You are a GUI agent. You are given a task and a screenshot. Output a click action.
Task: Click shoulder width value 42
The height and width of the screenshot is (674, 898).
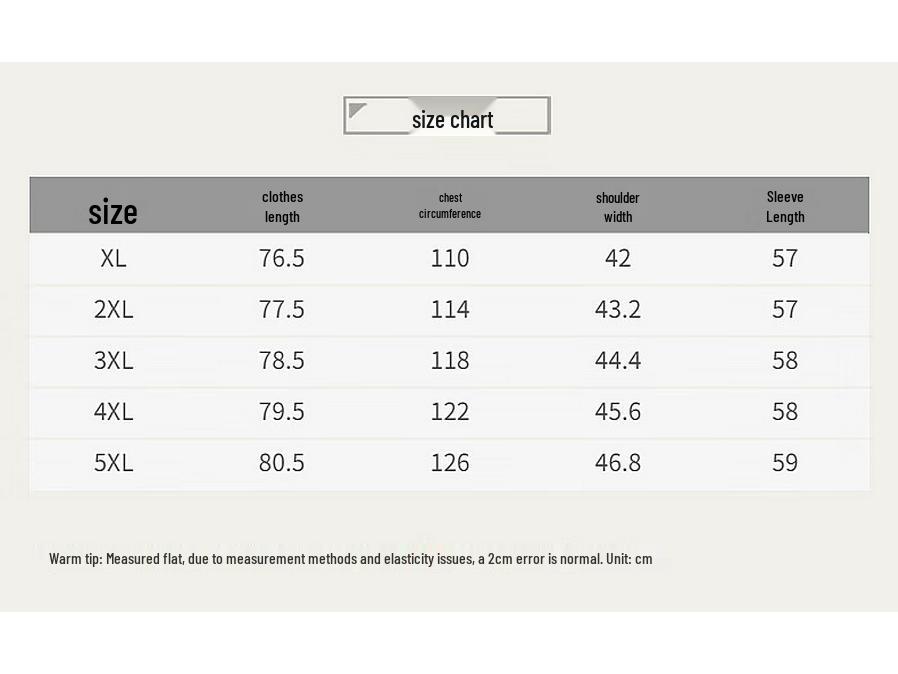pos(618,258)
